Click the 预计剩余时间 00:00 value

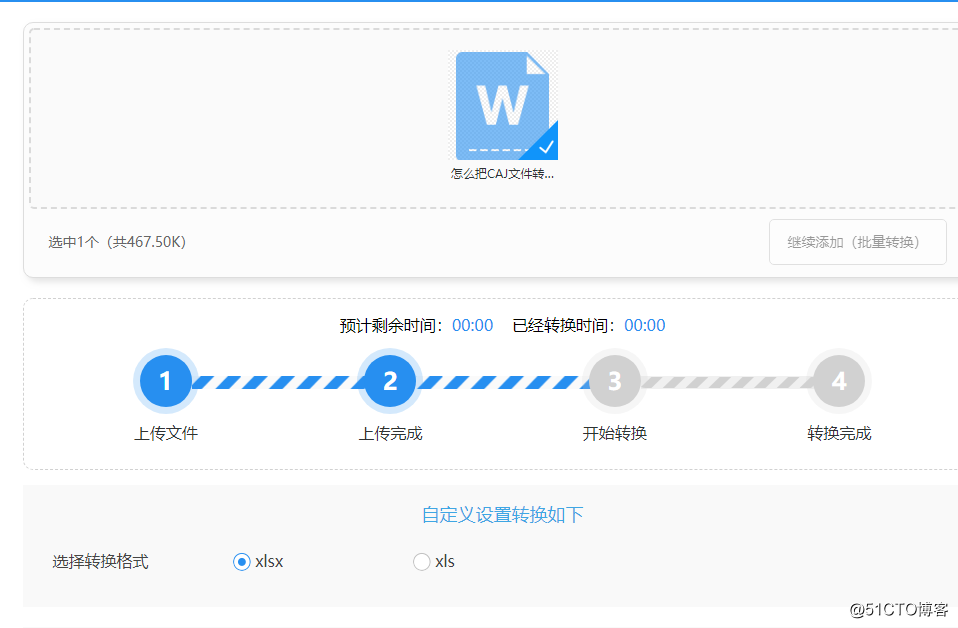coord(472,325)
